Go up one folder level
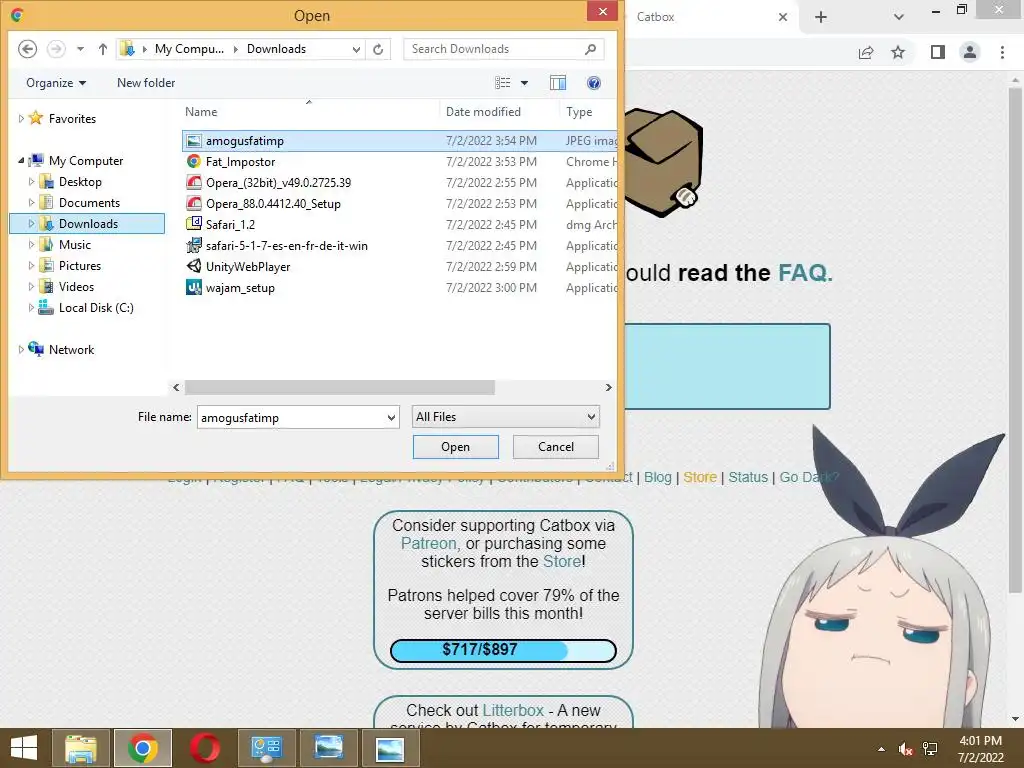1024x768 pixels. (x=103, y=49)
